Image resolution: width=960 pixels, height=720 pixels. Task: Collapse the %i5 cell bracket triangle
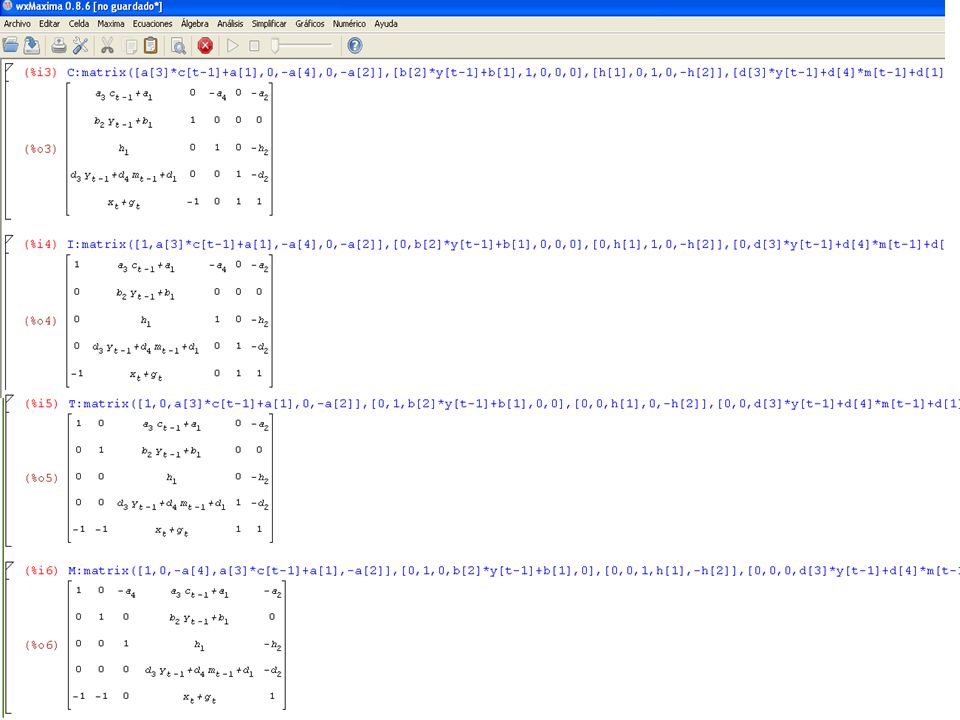coord(9,400)
